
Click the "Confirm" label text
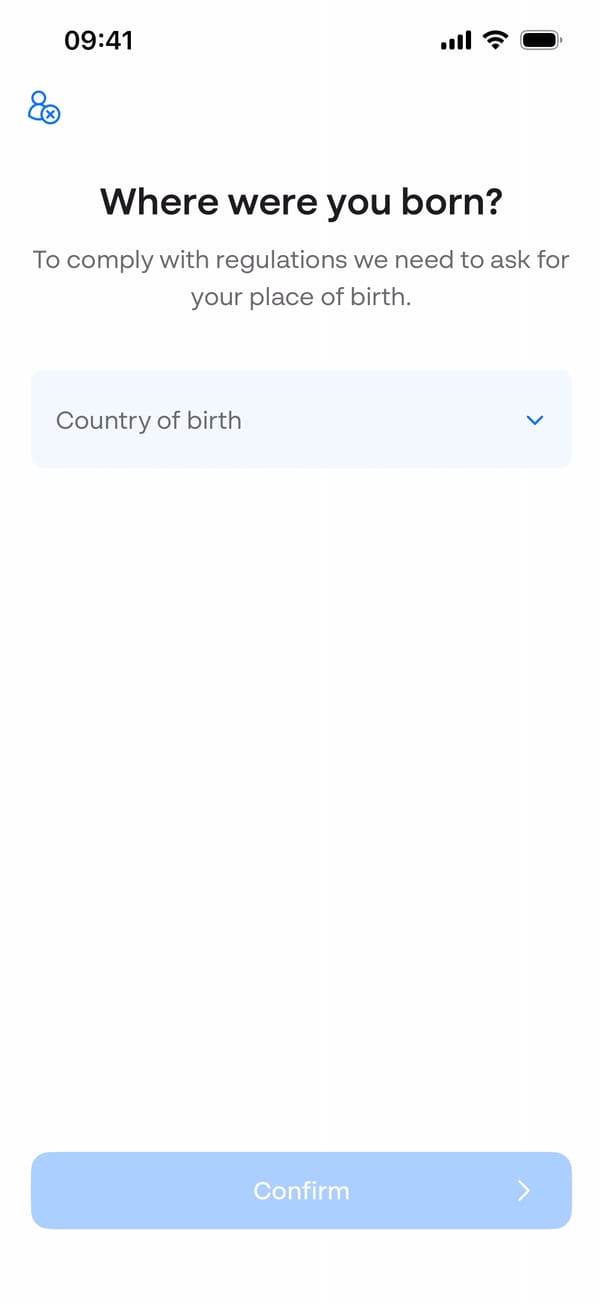[301, 1191]
